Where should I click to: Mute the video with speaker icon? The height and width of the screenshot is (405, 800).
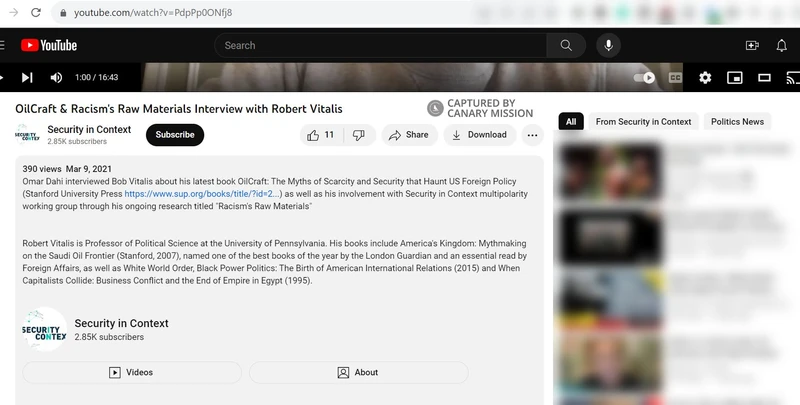point(56,78)
